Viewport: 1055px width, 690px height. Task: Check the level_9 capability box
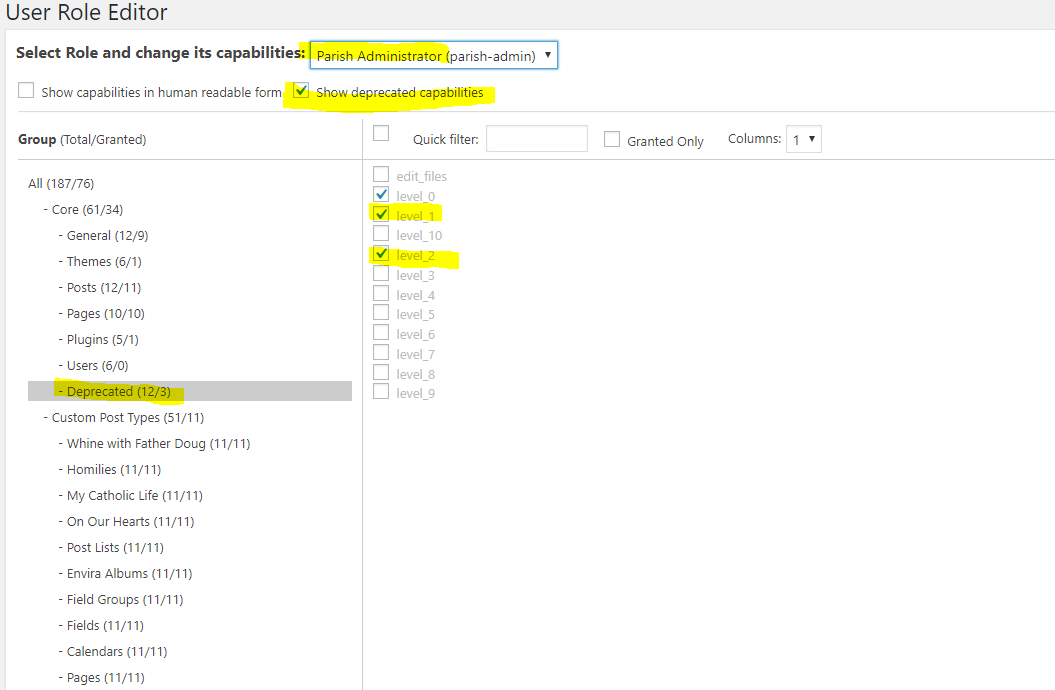(381, 392)
